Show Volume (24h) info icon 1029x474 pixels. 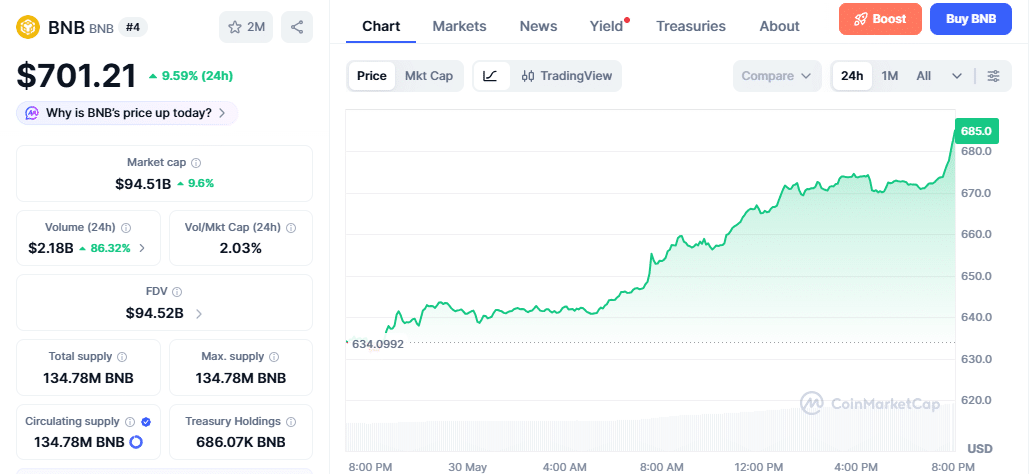[x=126, y=228]
